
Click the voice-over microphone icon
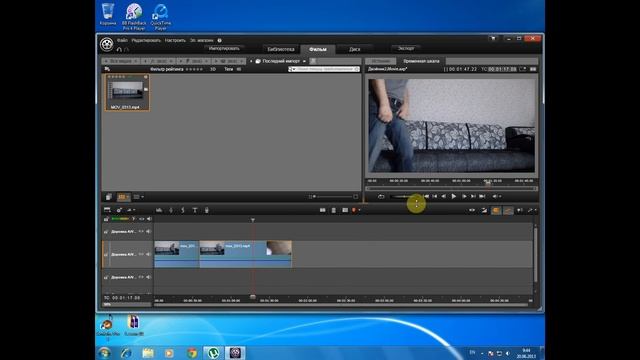click(x=207, y=210)
